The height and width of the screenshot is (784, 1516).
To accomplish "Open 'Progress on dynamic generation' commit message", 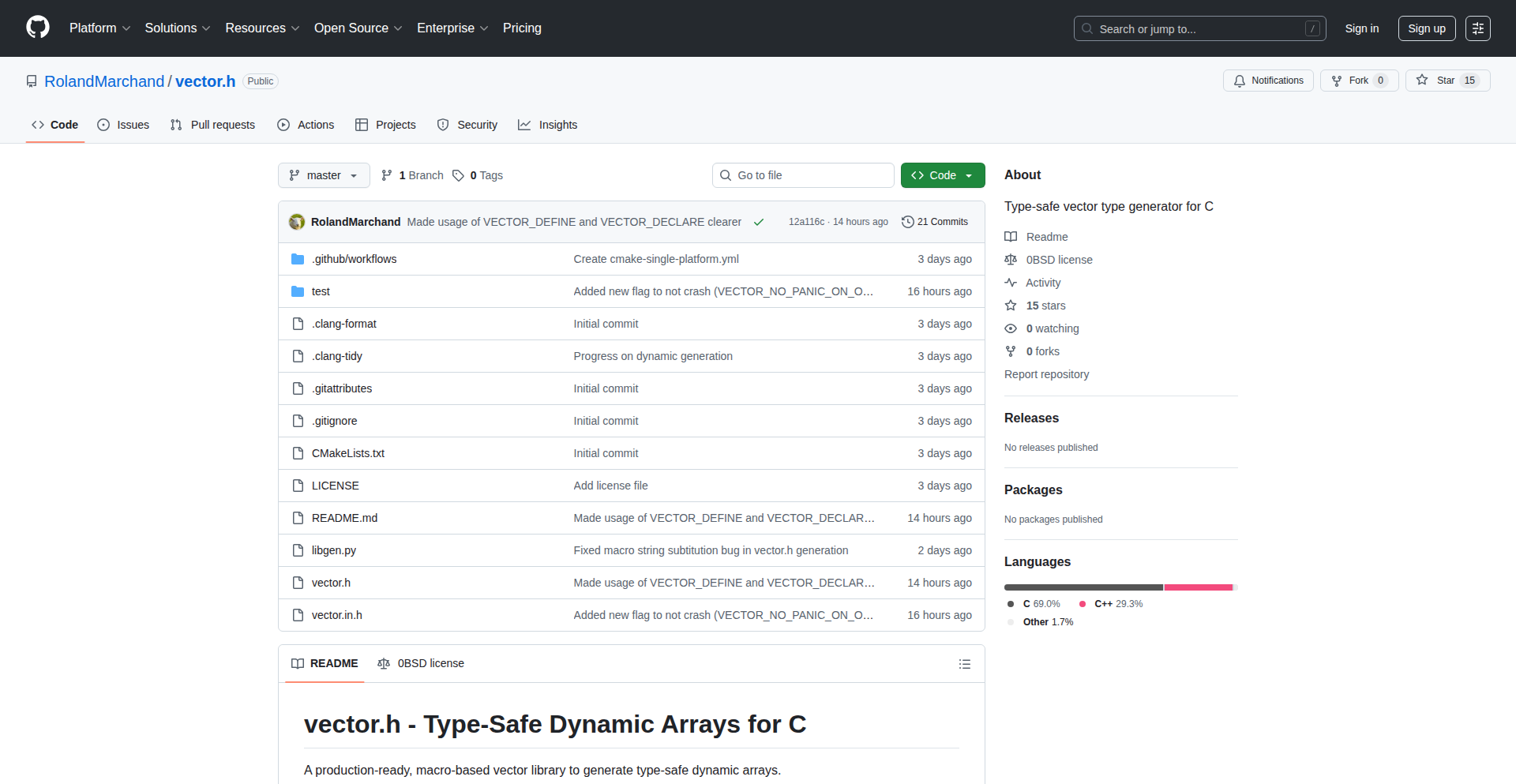I will (x=653, y=356).
